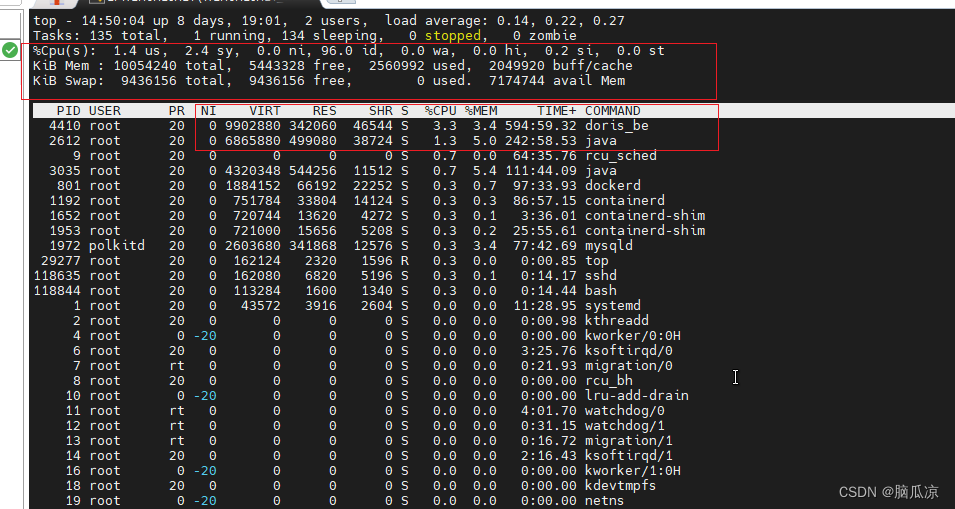Select kworker/1:0H process entry
Image resolution: width=955 pixels, height=509 pixels.
633,471
